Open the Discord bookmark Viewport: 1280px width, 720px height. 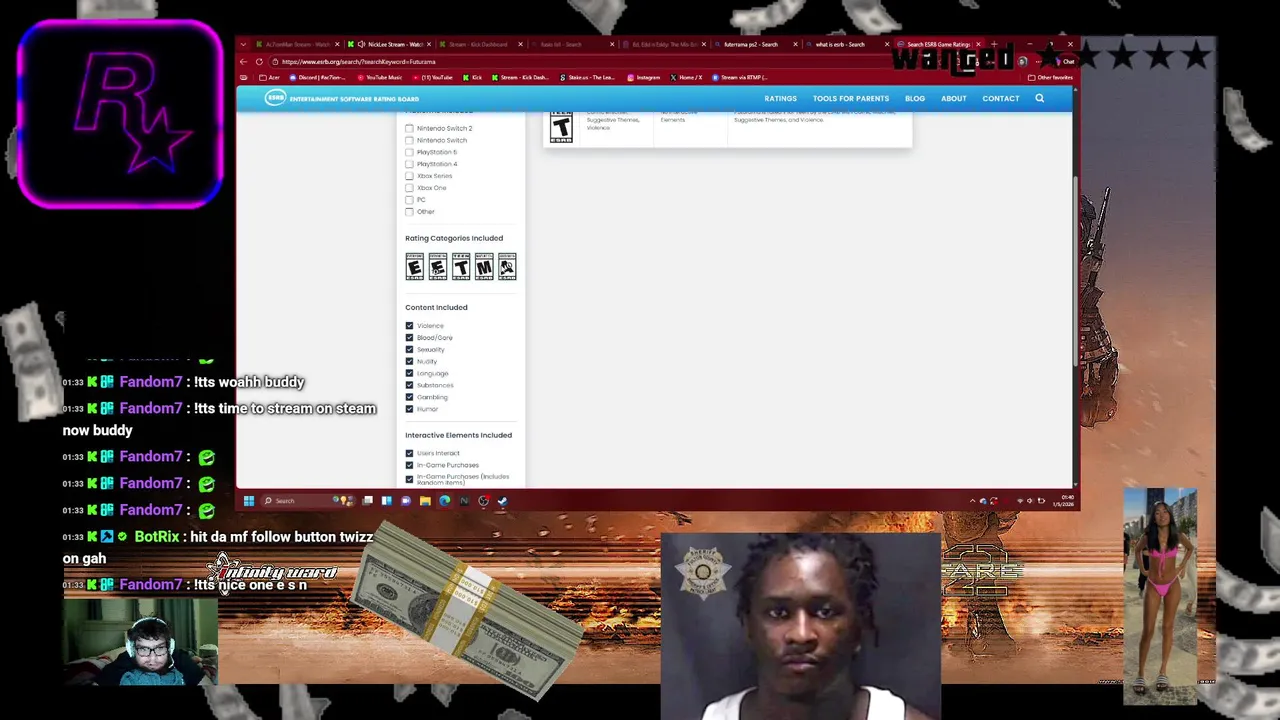[x=317, y=77]
